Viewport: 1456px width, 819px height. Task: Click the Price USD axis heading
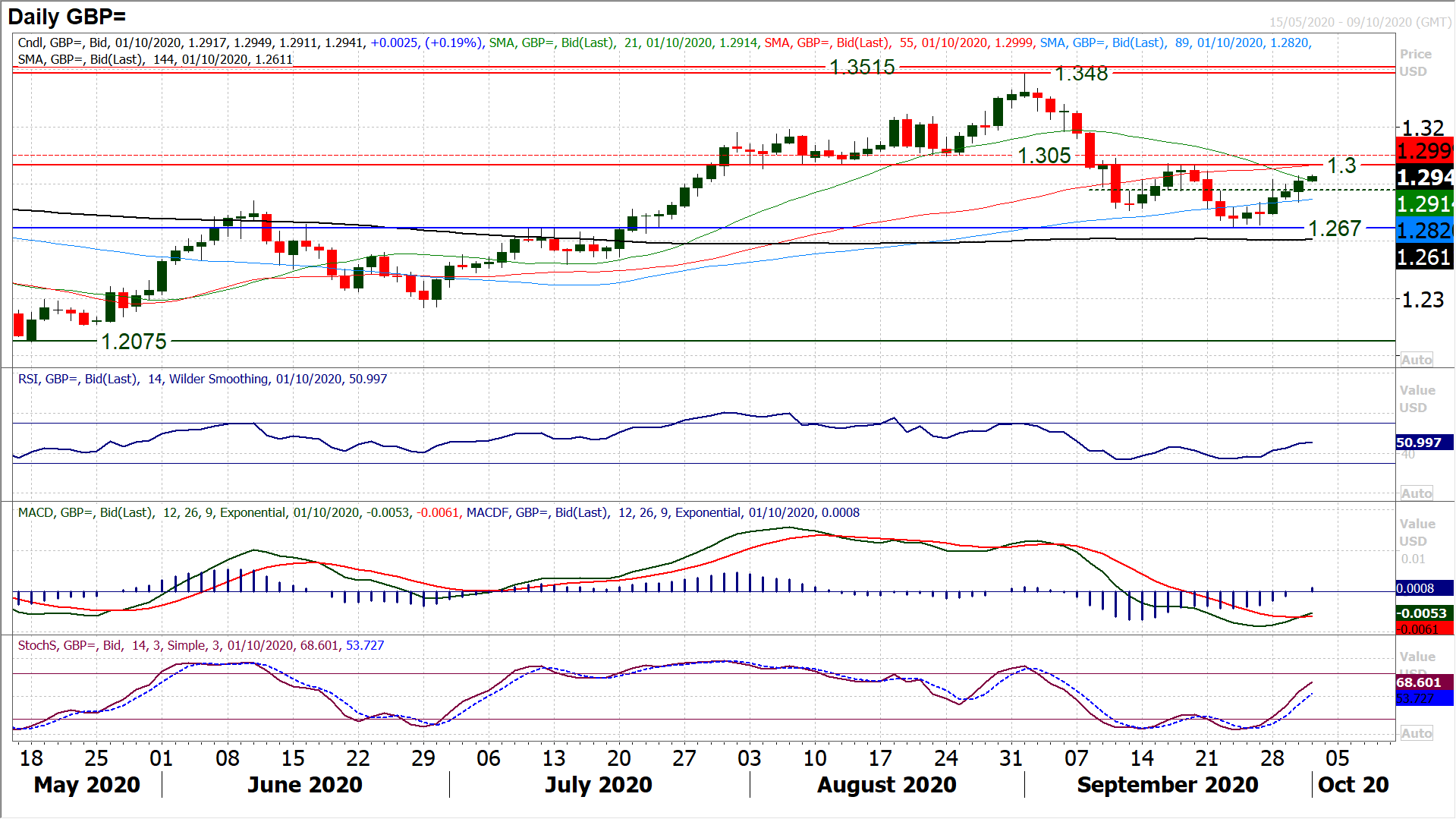coord(1415,63)
